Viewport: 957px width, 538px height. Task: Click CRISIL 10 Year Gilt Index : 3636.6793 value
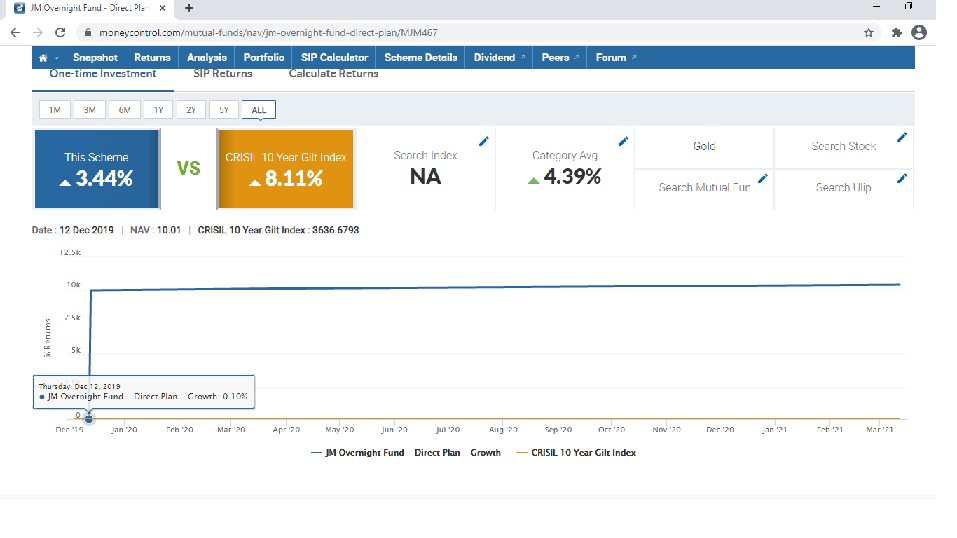278,230
